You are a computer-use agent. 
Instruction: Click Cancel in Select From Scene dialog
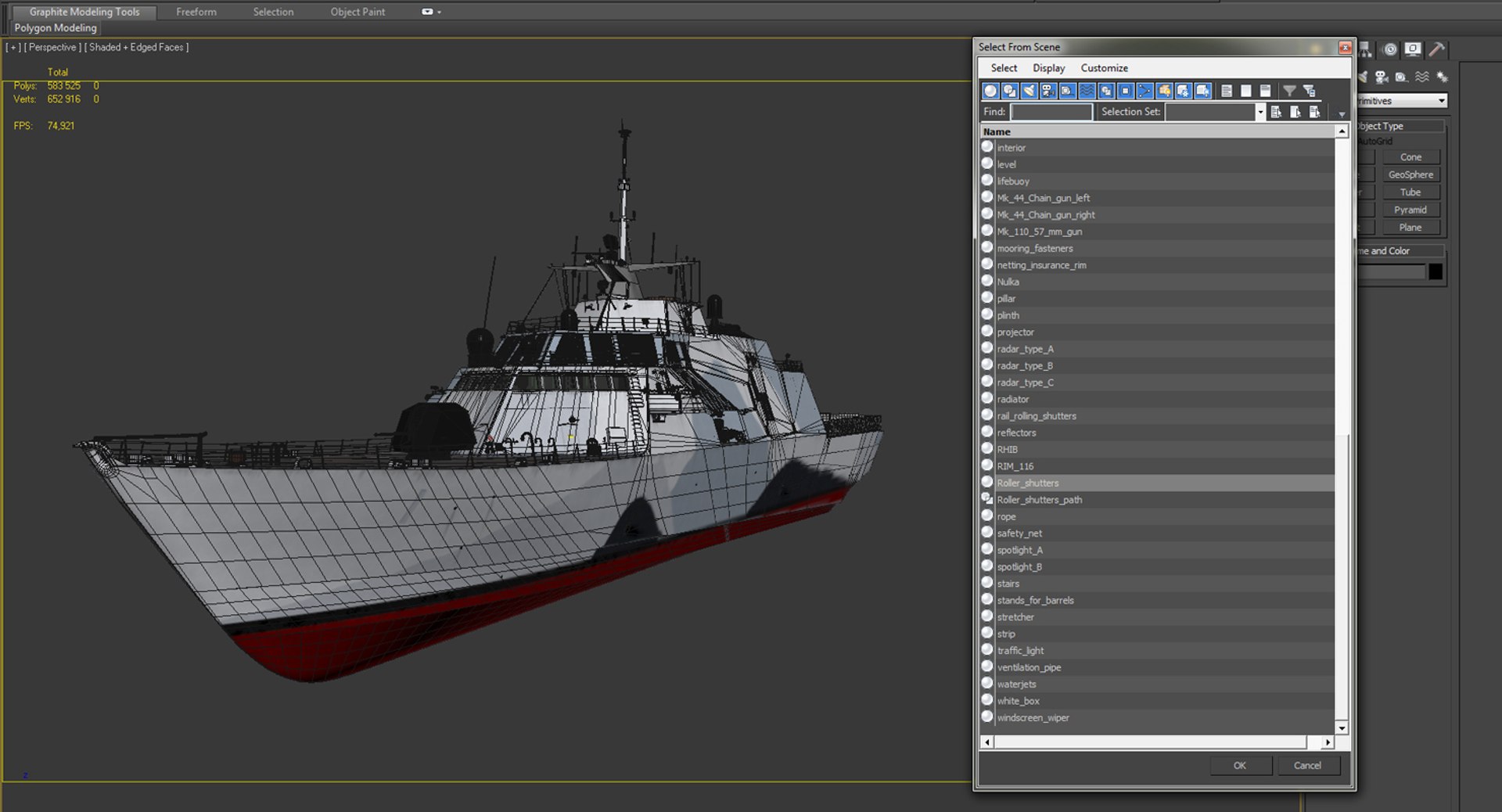pos(1307,766)
